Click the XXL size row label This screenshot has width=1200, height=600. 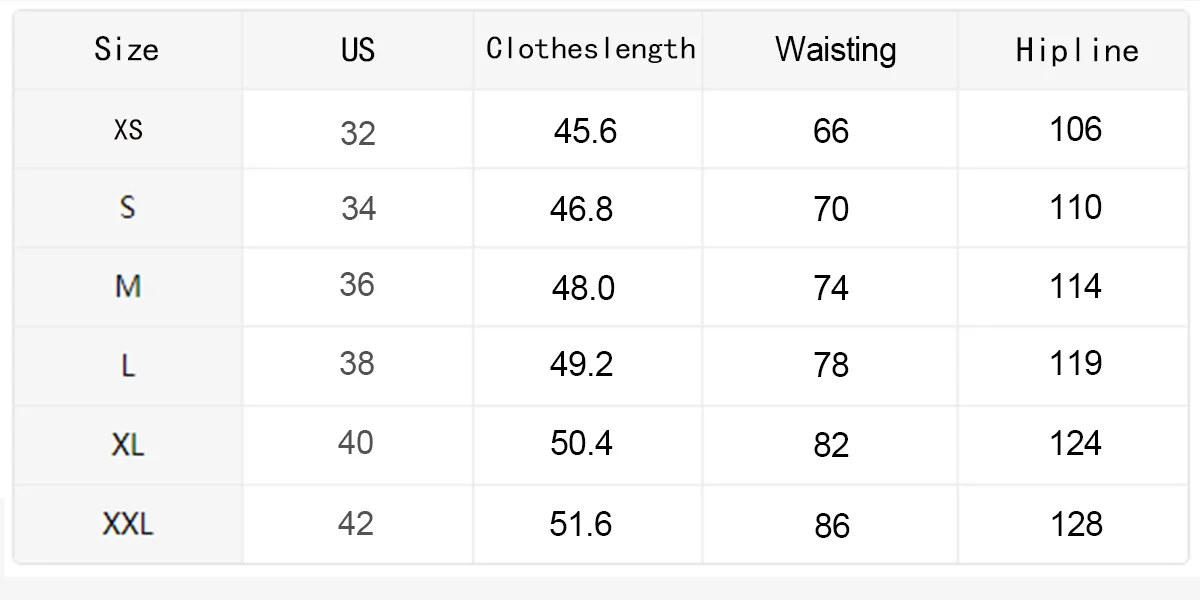click(x=128, y=524)
